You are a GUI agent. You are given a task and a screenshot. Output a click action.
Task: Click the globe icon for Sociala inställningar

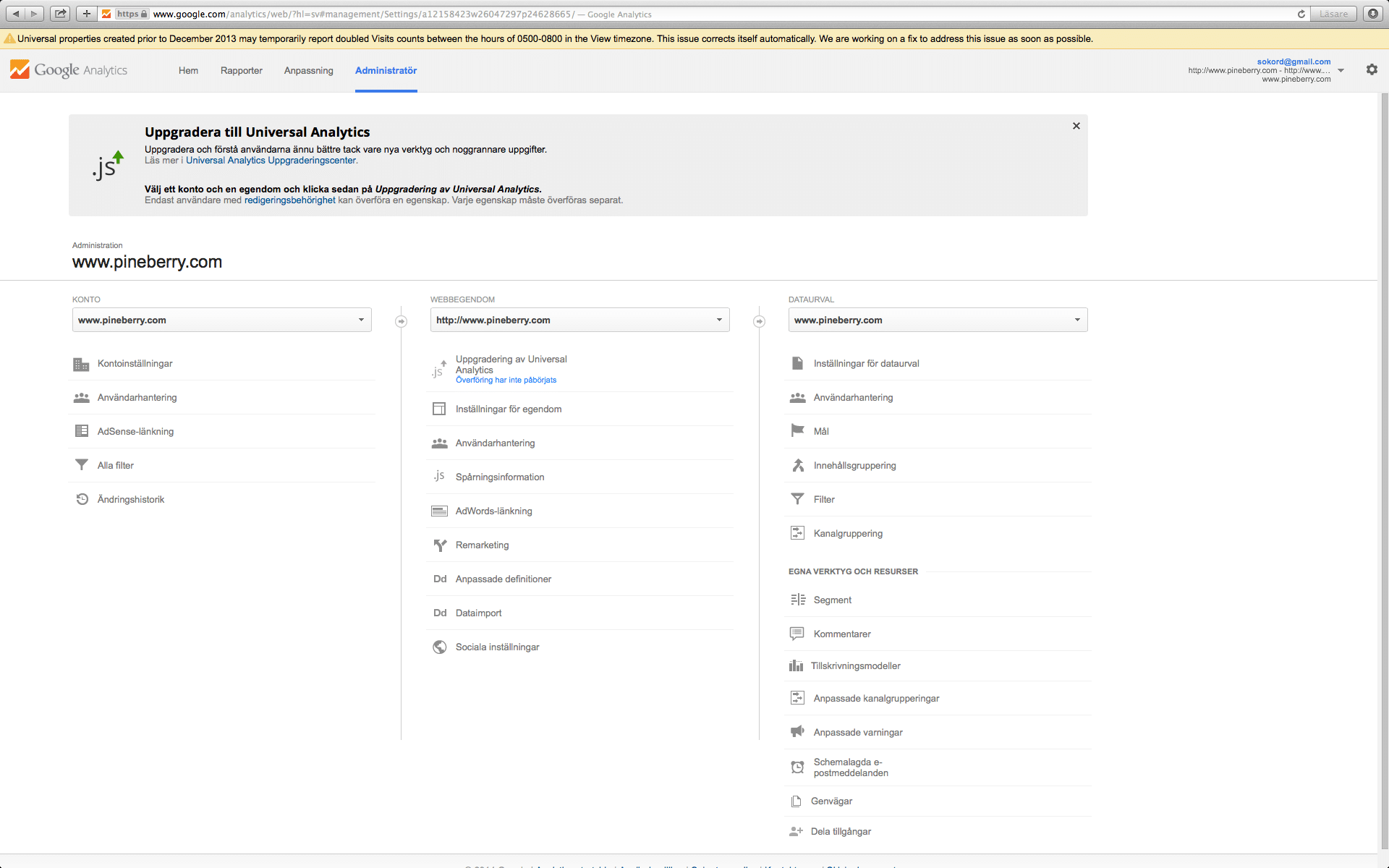[439, 647]
